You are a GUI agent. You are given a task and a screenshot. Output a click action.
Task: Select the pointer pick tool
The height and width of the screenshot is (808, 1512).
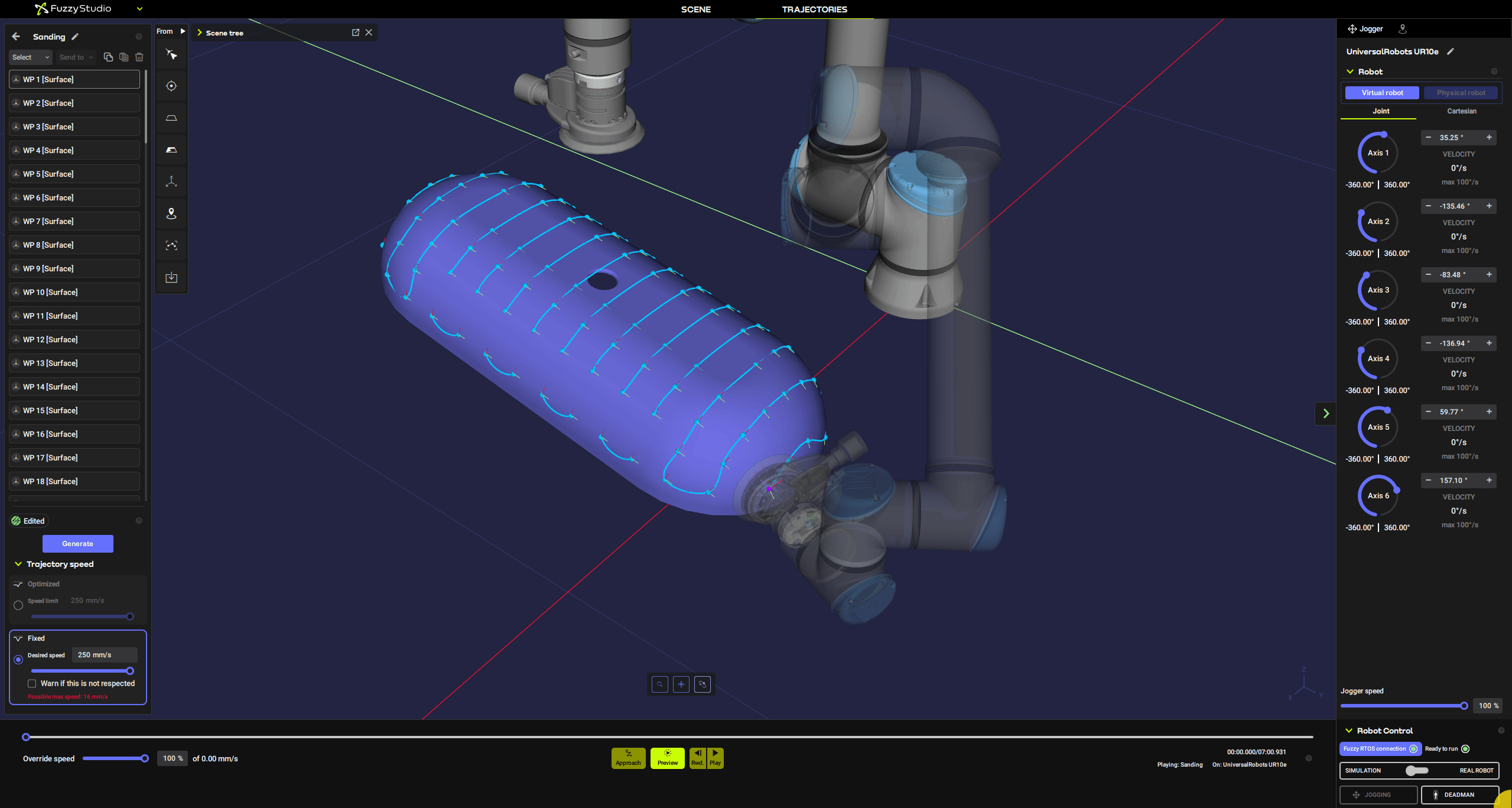coord(171,54)
